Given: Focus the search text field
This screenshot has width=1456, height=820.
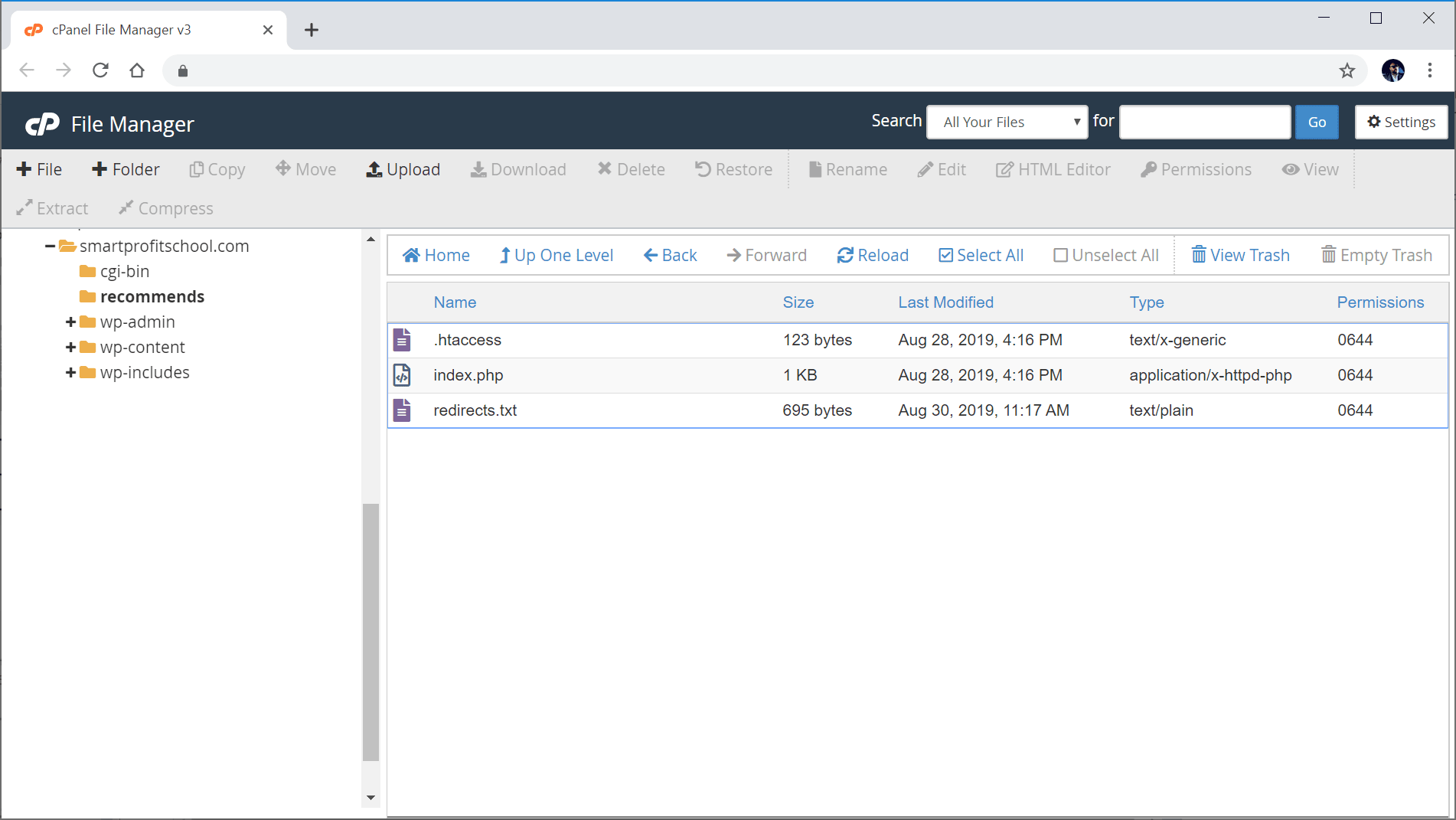Looking at the screenshot, I should click(x=1205, y=122).
